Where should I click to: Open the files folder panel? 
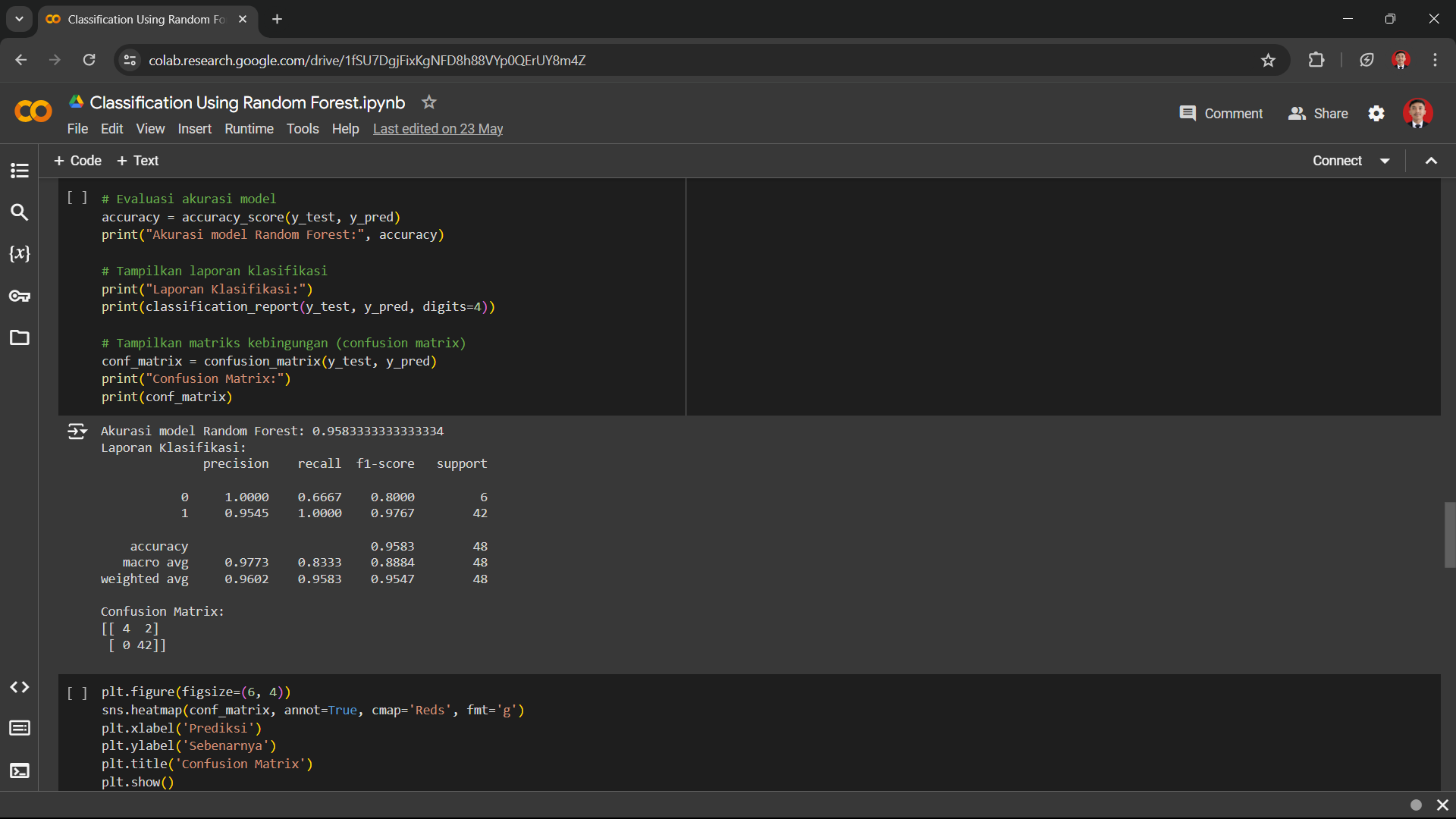pyautogui.click(x=20, y=337)
